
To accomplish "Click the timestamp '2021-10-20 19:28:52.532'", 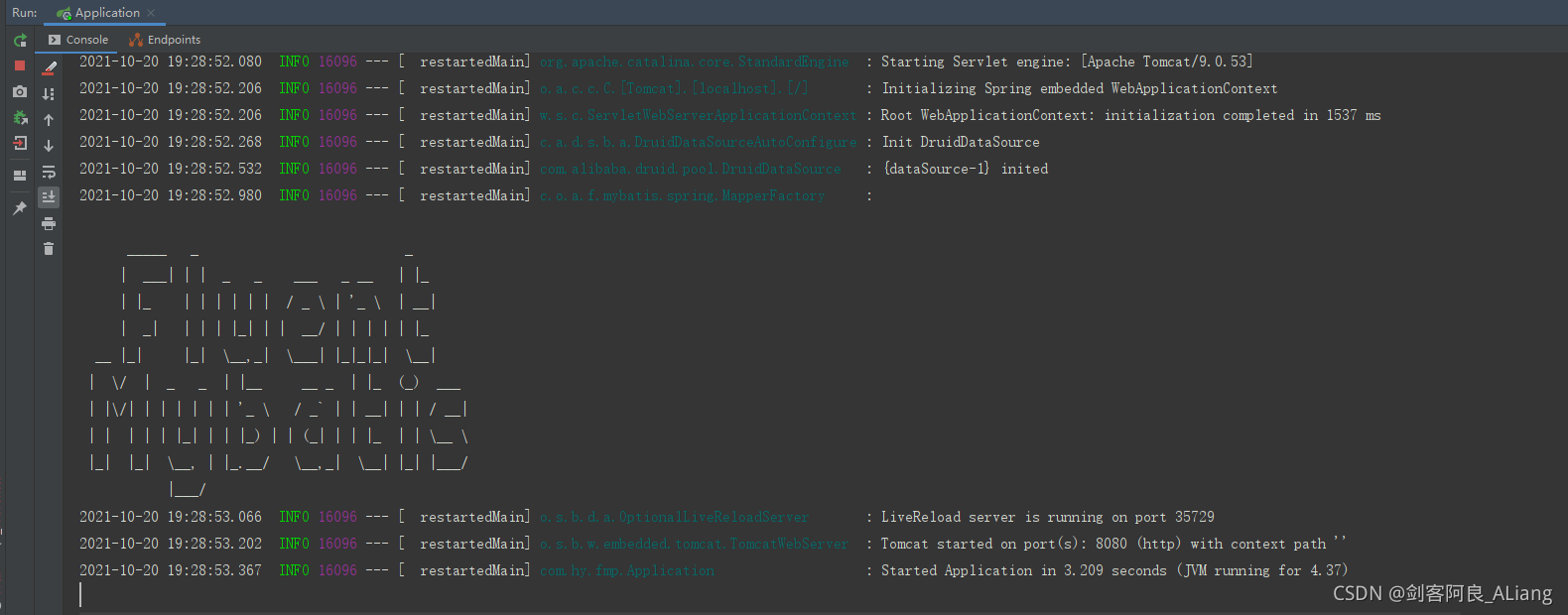I will tap(171, 169).
